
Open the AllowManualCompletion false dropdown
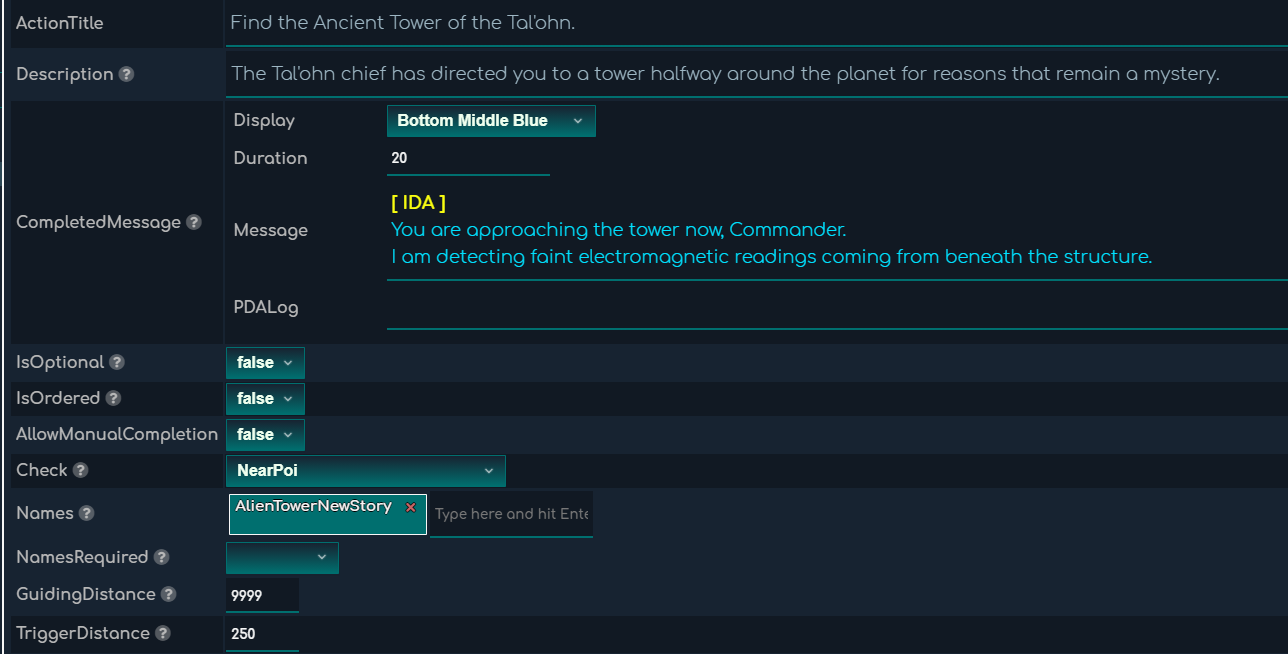[x=265, y=435]
